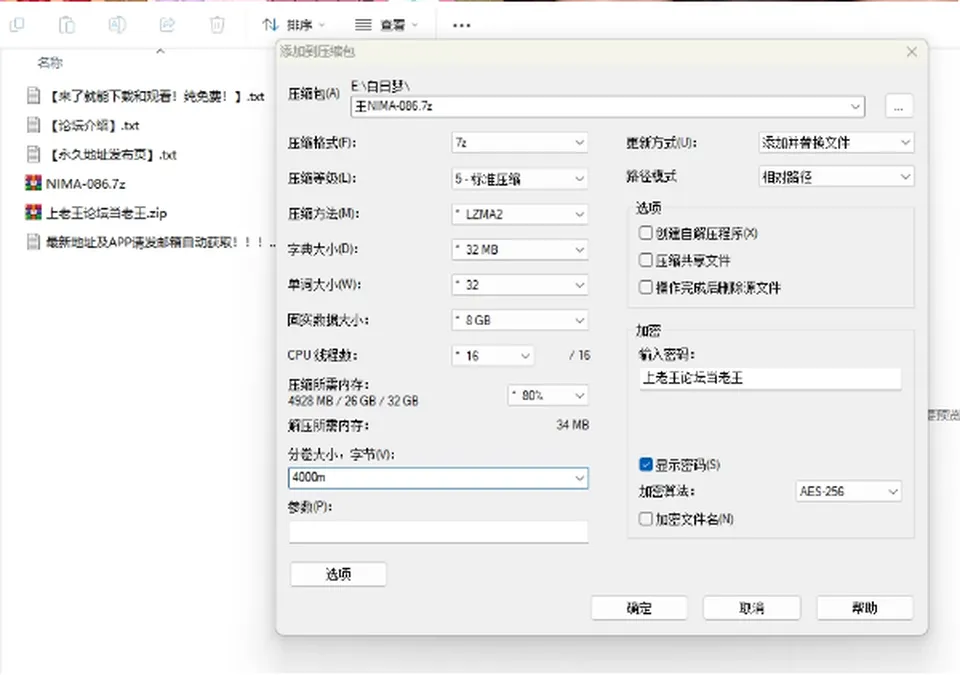Viewport: 960px width, 675px height.
Task: Click the 输入密码 password field
Action: pyautogui.click(x=770, y=378)
